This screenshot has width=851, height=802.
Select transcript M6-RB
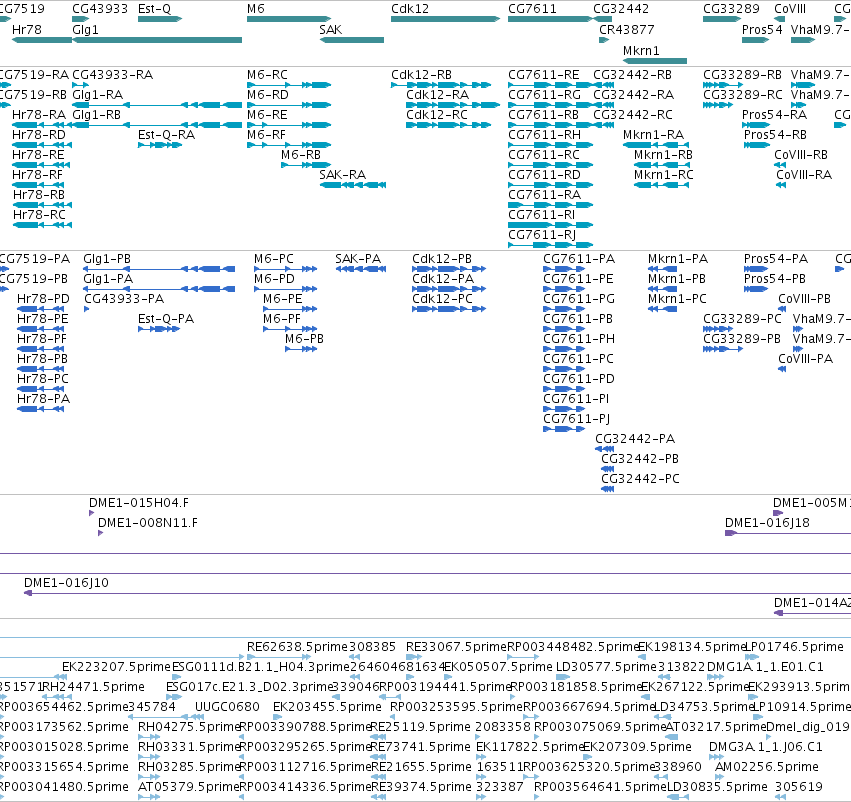pyautogui.click(x=301, y=155)
